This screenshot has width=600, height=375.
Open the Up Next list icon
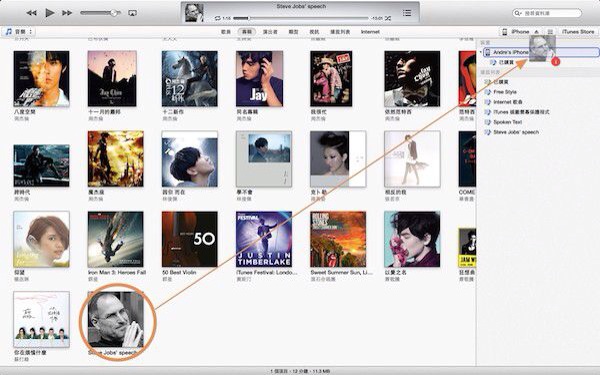(407, 13)
